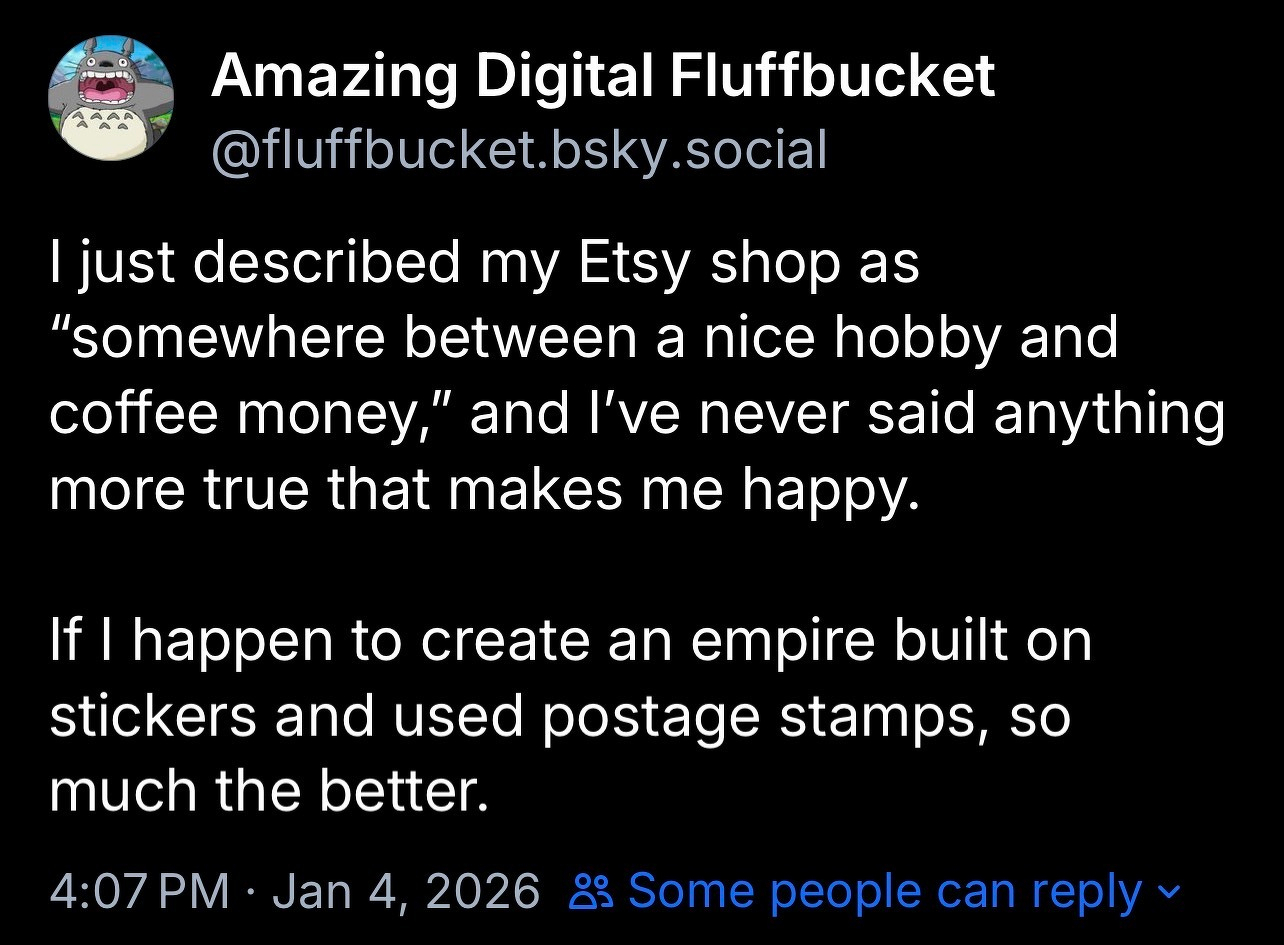Click the line "more true that makes me happy."
Image resolution: width=1284 pixels, height=945 pixels.
483,487
